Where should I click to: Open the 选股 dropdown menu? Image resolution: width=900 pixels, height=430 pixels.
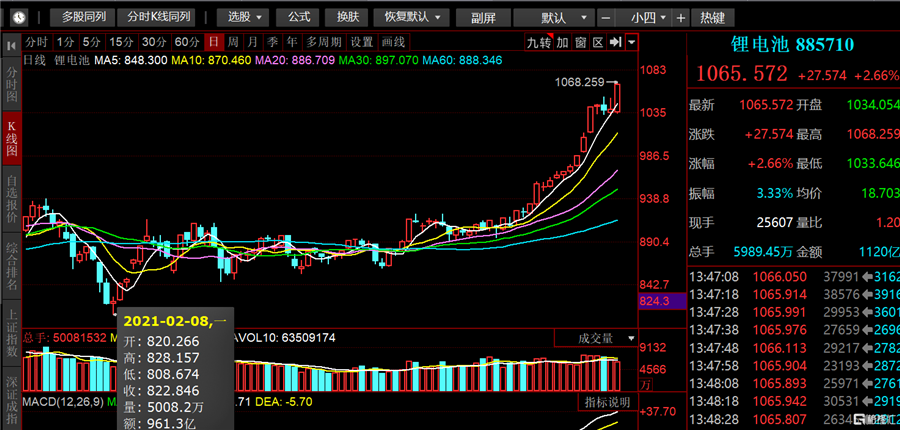coord(245,17)
